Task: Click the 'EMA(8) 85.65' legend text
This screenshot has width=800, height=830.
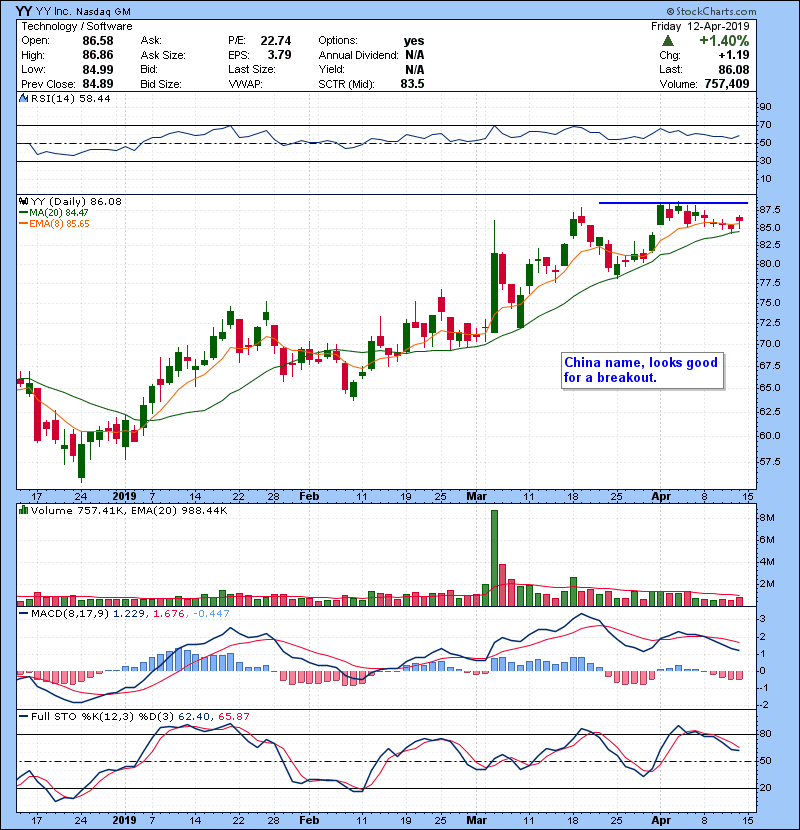Action: (x=59, y=223)
